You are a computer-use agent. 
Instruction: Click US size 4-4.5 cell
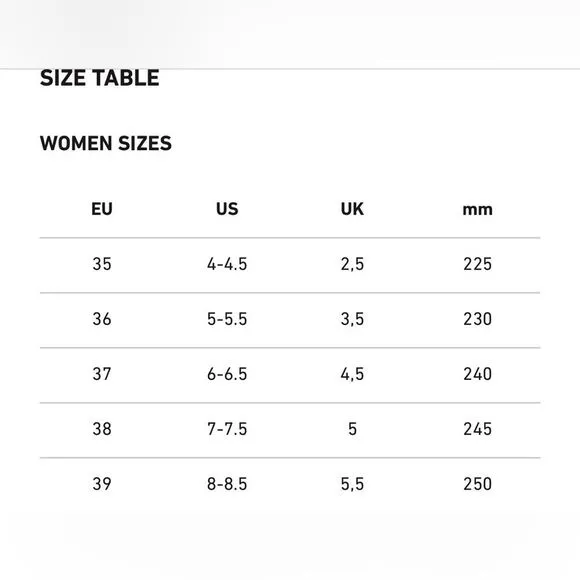tap(227, 264)
